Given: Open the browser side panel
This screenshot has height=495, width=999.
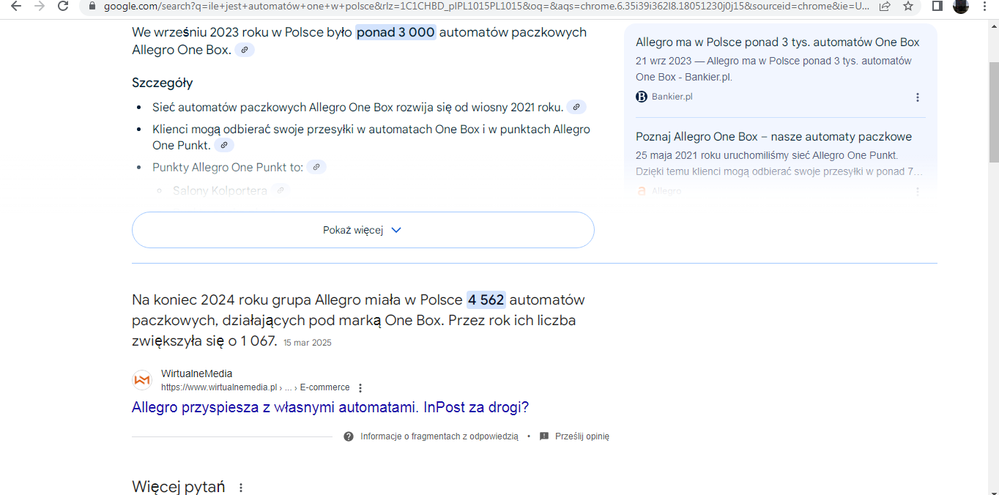Looking at the screenshot, I should coord(937,6).
